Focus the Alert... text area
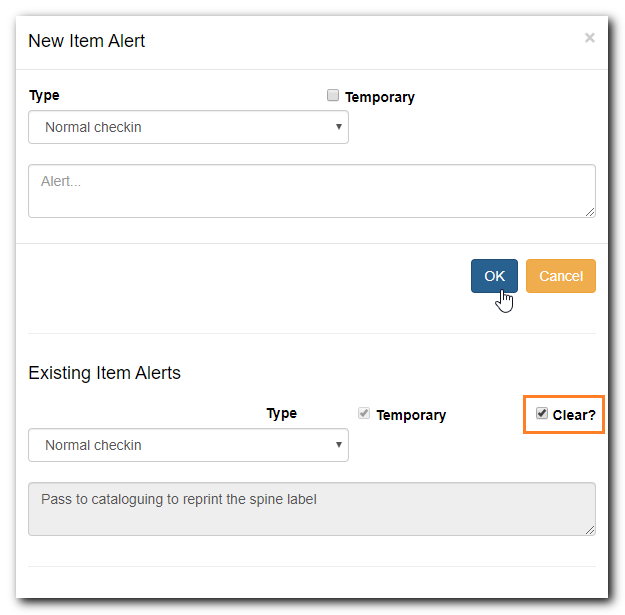Image resolution: width=625 pixels, height=615 pixels. click(312, 191)
